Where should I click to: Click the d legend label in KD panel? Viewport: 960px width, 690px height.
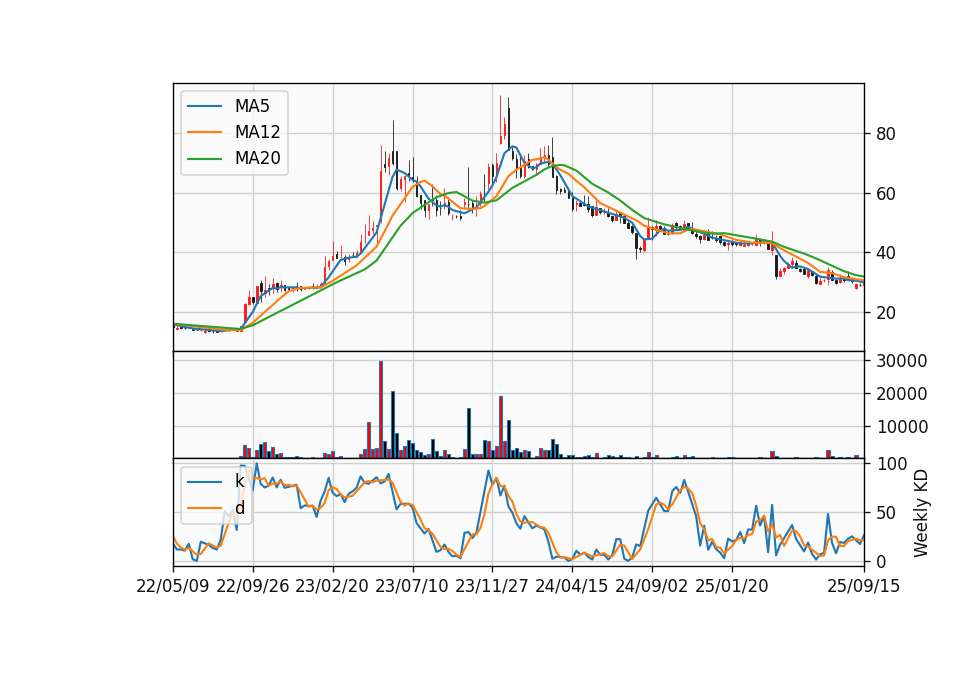point(239,508)
